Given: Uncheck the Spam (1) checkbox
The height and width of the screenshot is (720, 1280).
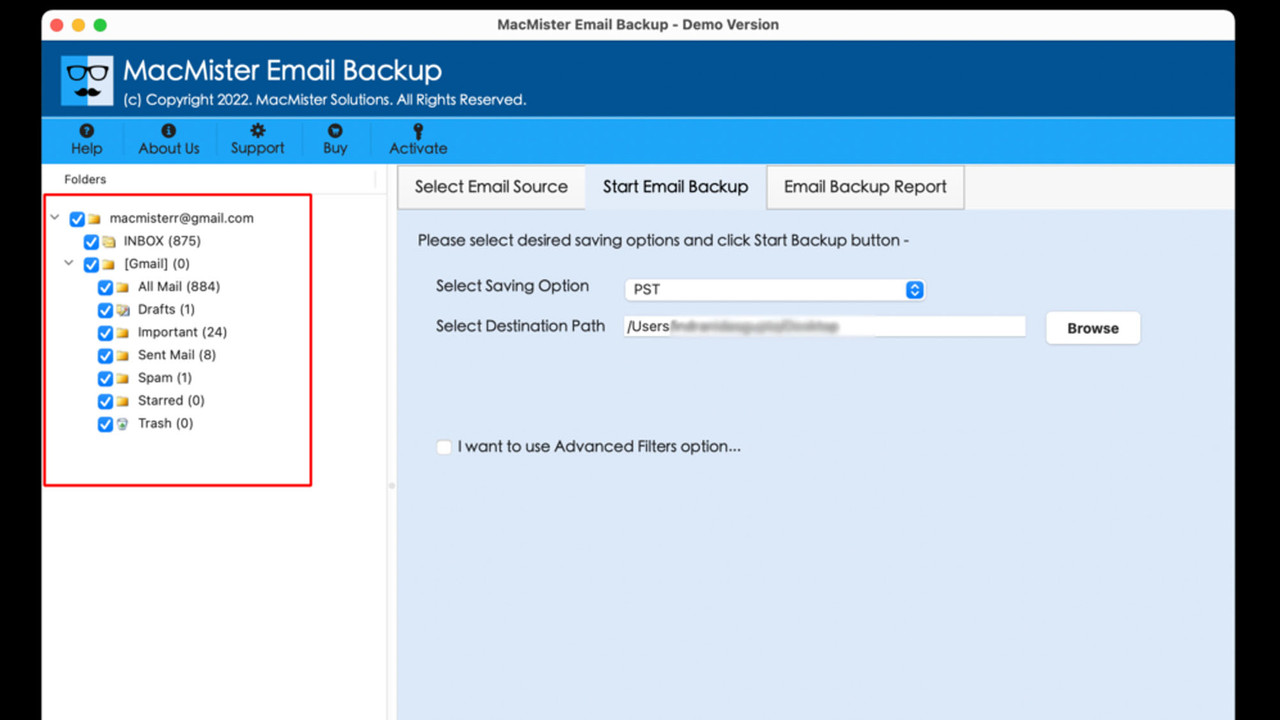Looking at the screenshot, I should pos(105,379).
